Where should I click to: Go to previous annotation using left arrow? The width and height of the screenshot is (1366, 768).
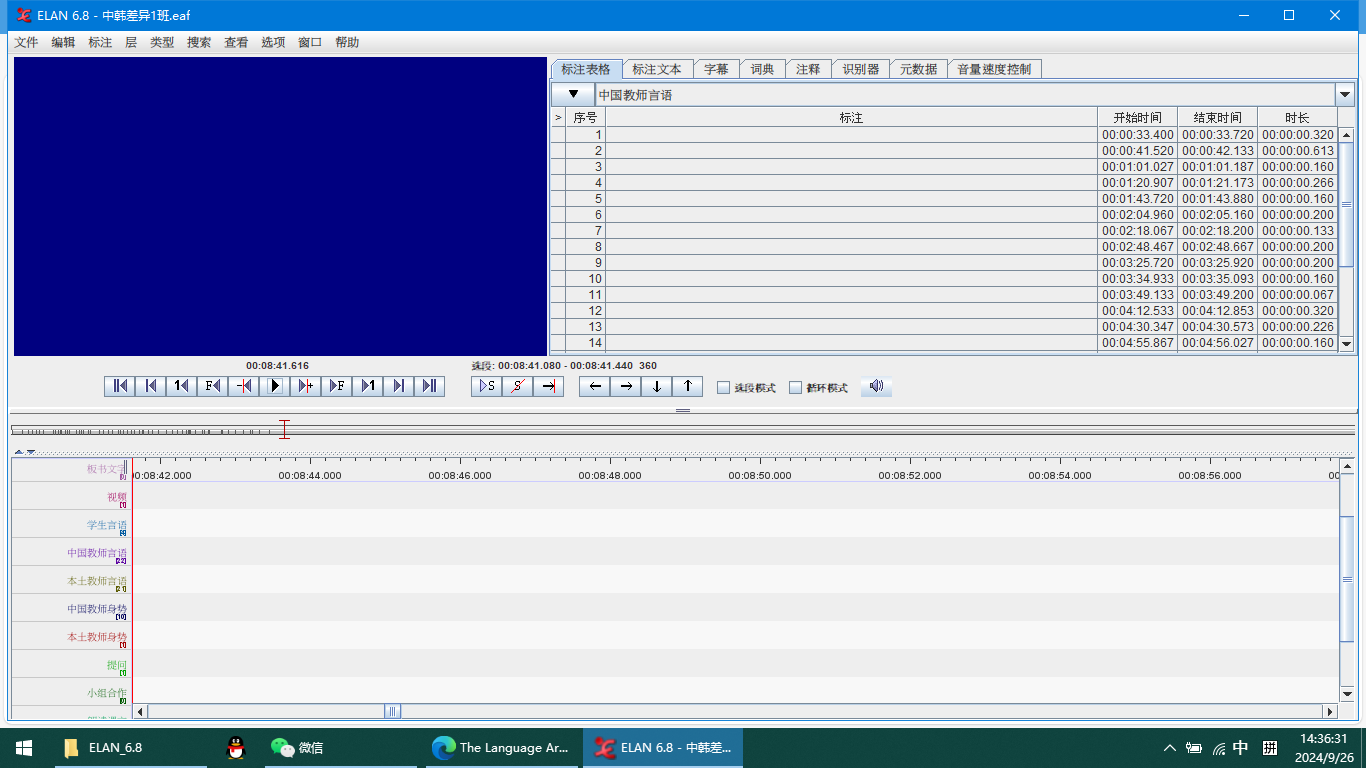(595, 386)
